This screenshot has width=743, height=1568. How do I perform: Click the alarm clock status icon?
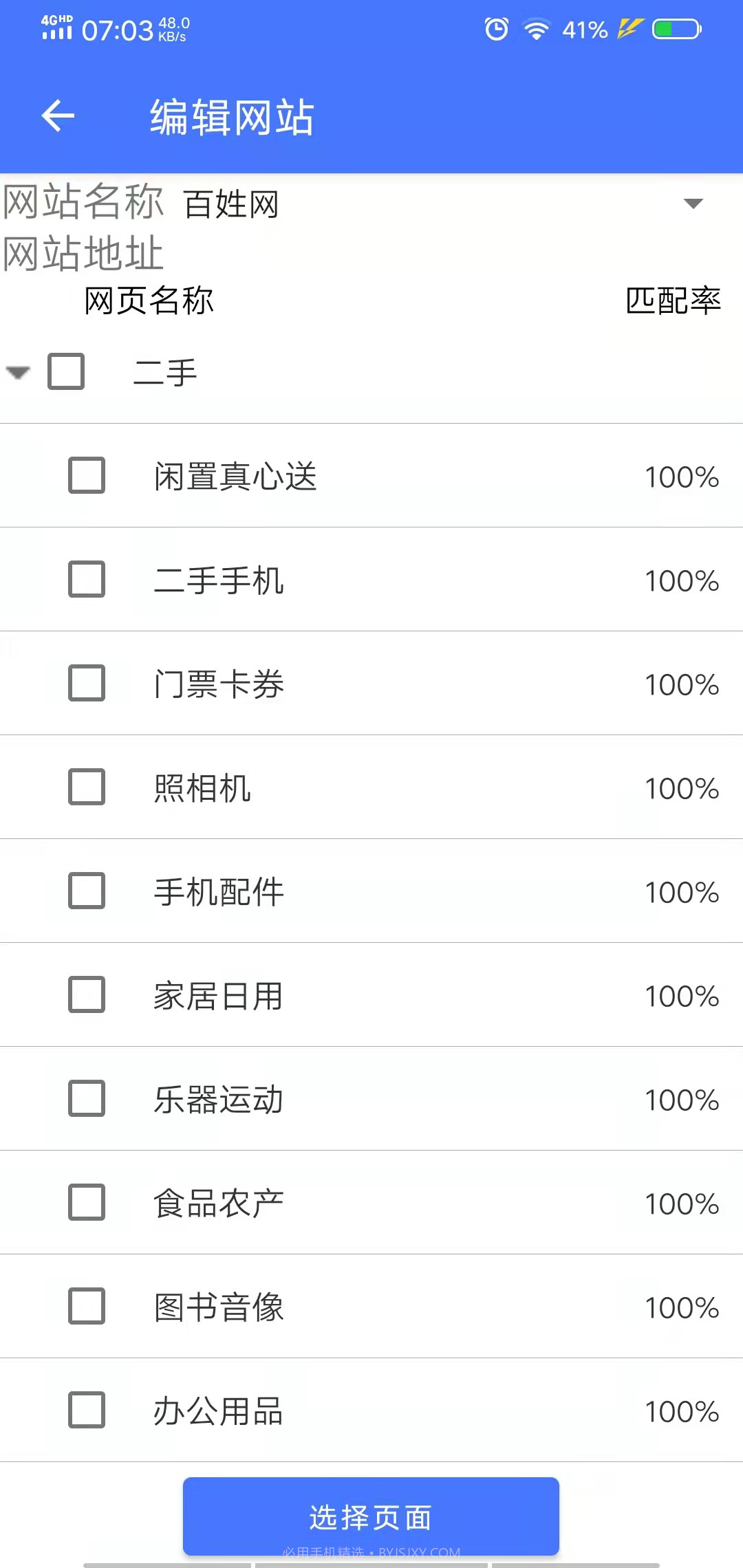pyautogui.click(x=497, y=29)
